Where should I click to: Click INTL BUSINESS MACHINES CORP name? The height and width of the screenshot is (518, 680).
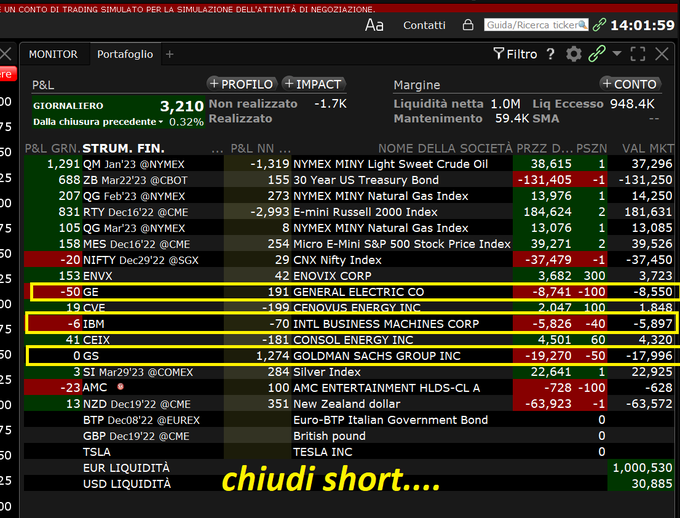(x=386, y=324)
